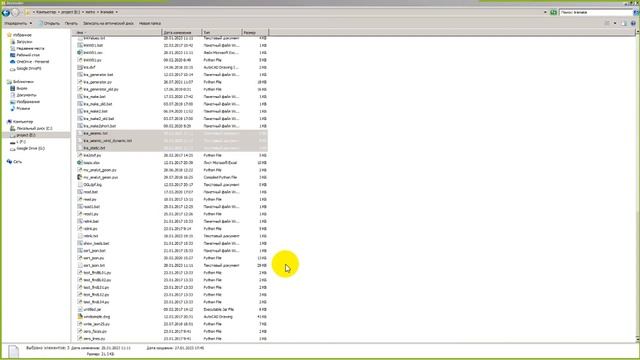Sort by the Имя column header
Screen dimensions: 640x360
click(x=118, y=32)
